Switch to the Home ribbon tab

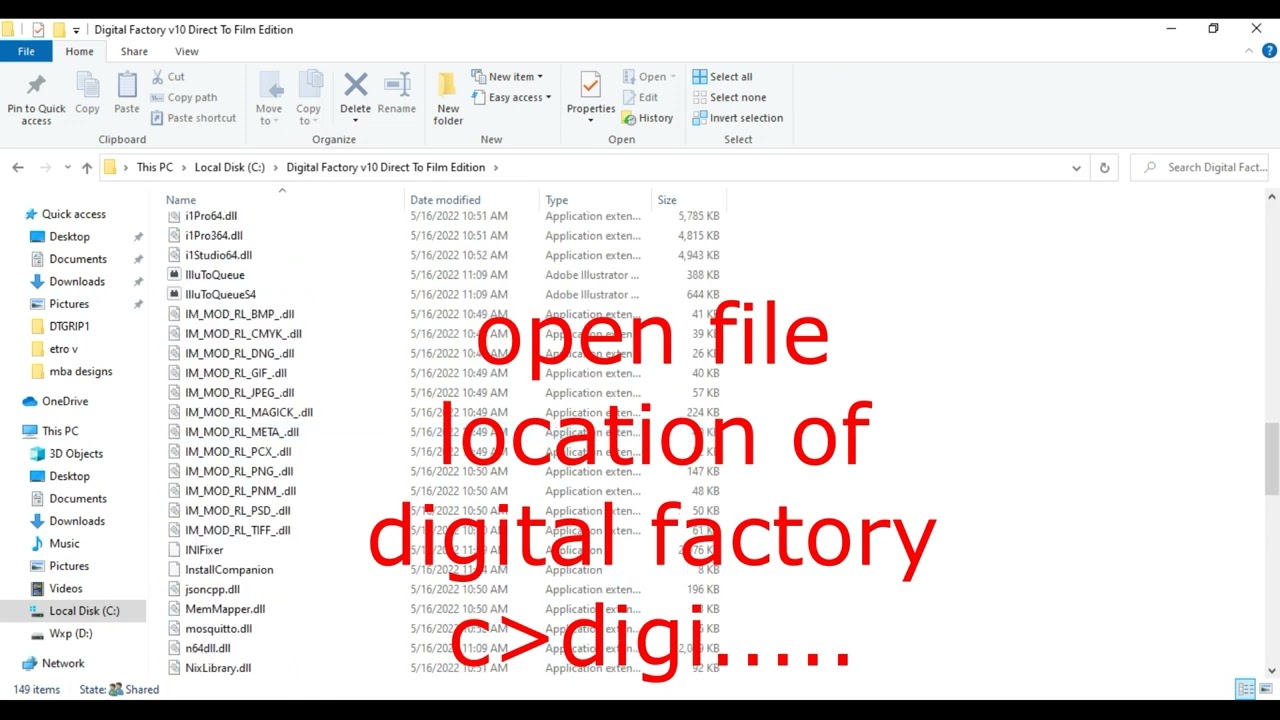point(79,51)
